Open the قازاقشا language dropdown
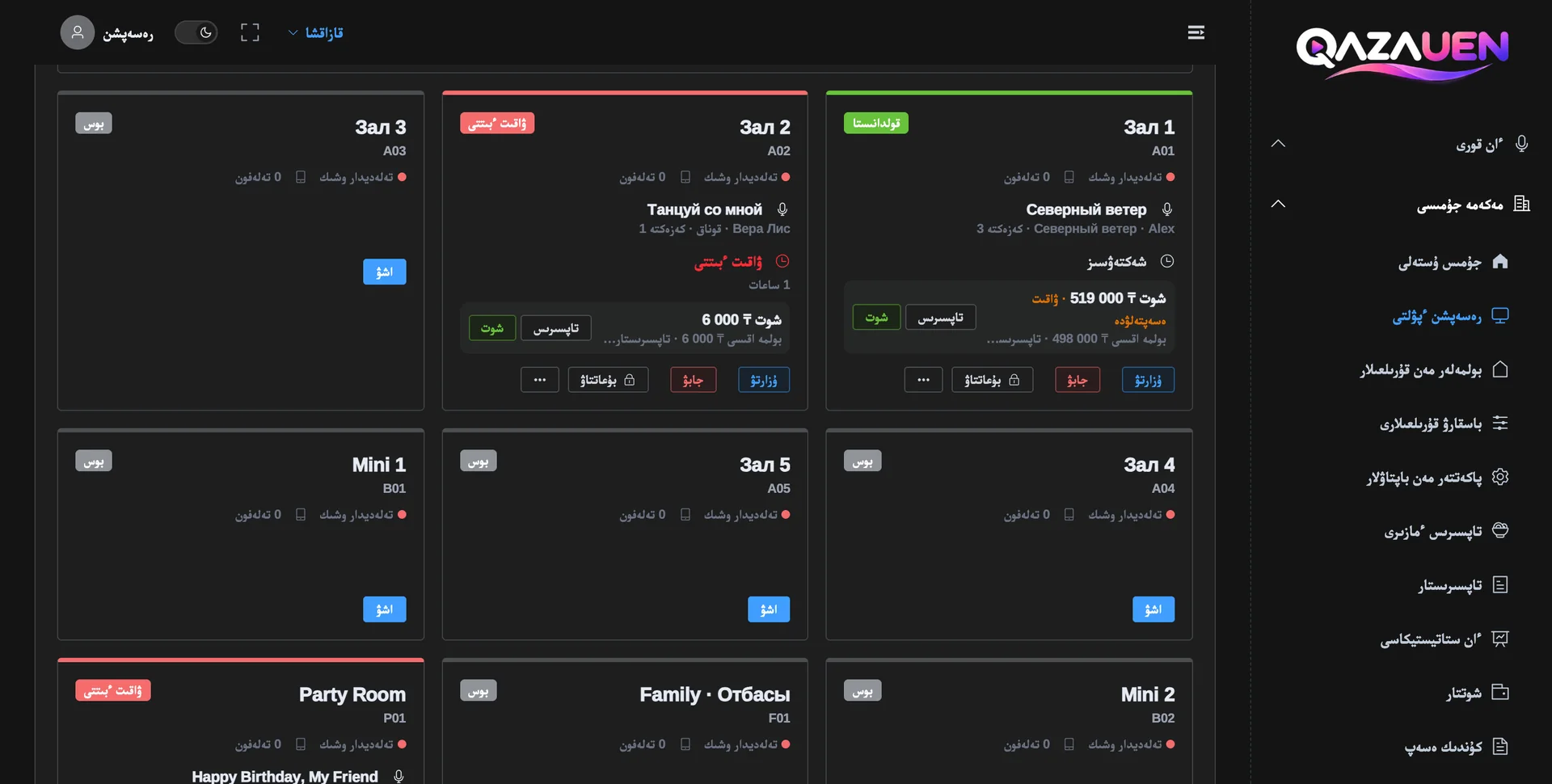1552x784 pixels. 316,32
